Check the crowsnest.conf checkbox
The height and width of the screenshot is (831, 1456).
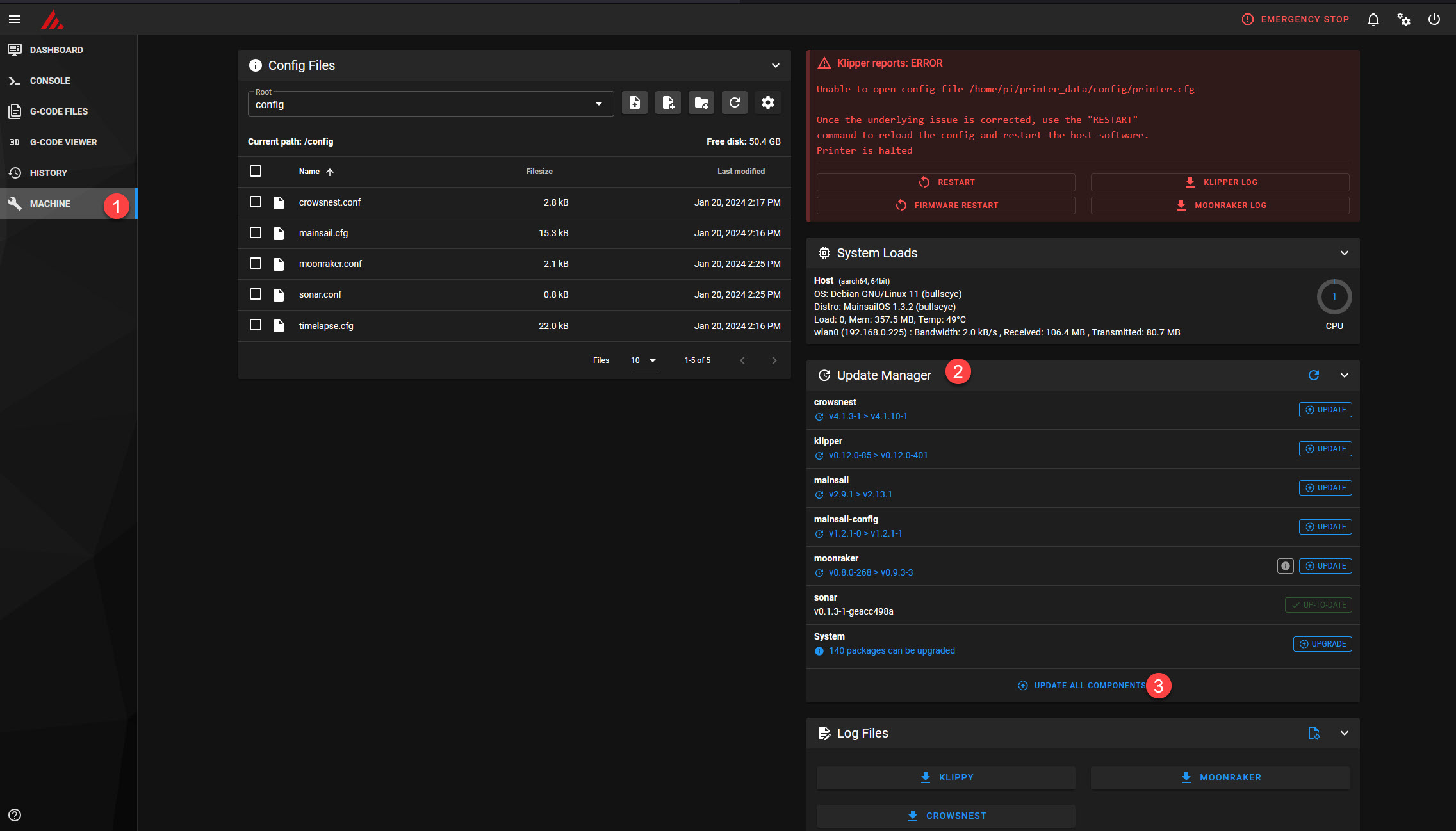point(256,202)
